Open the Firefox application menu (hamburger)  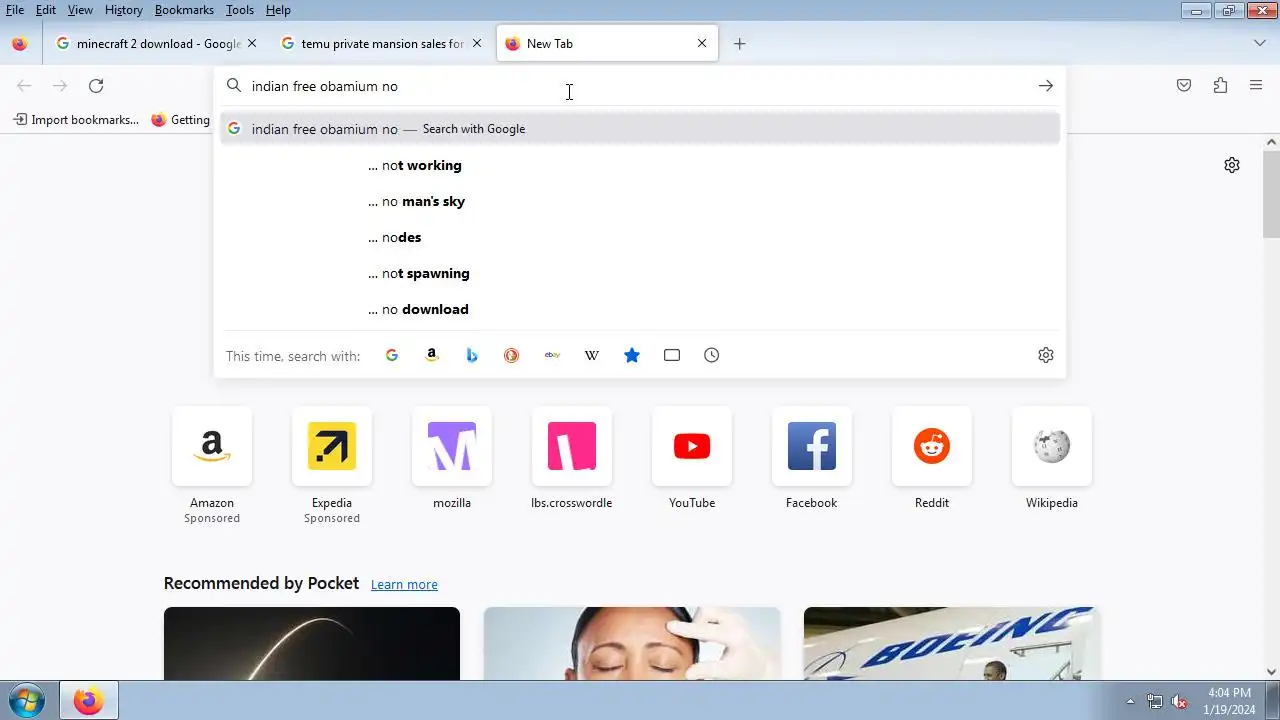click(1256, 86)
